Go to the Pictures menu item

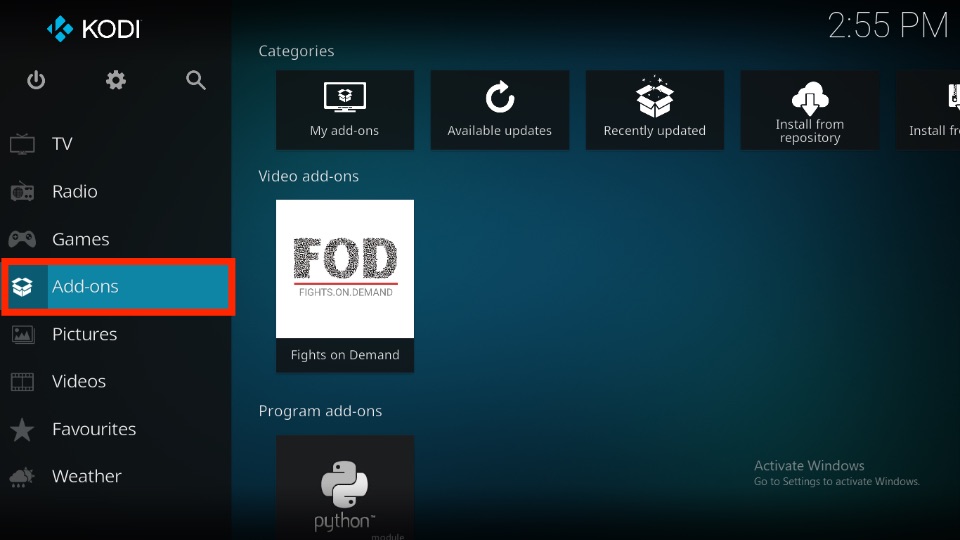[116, 334]
